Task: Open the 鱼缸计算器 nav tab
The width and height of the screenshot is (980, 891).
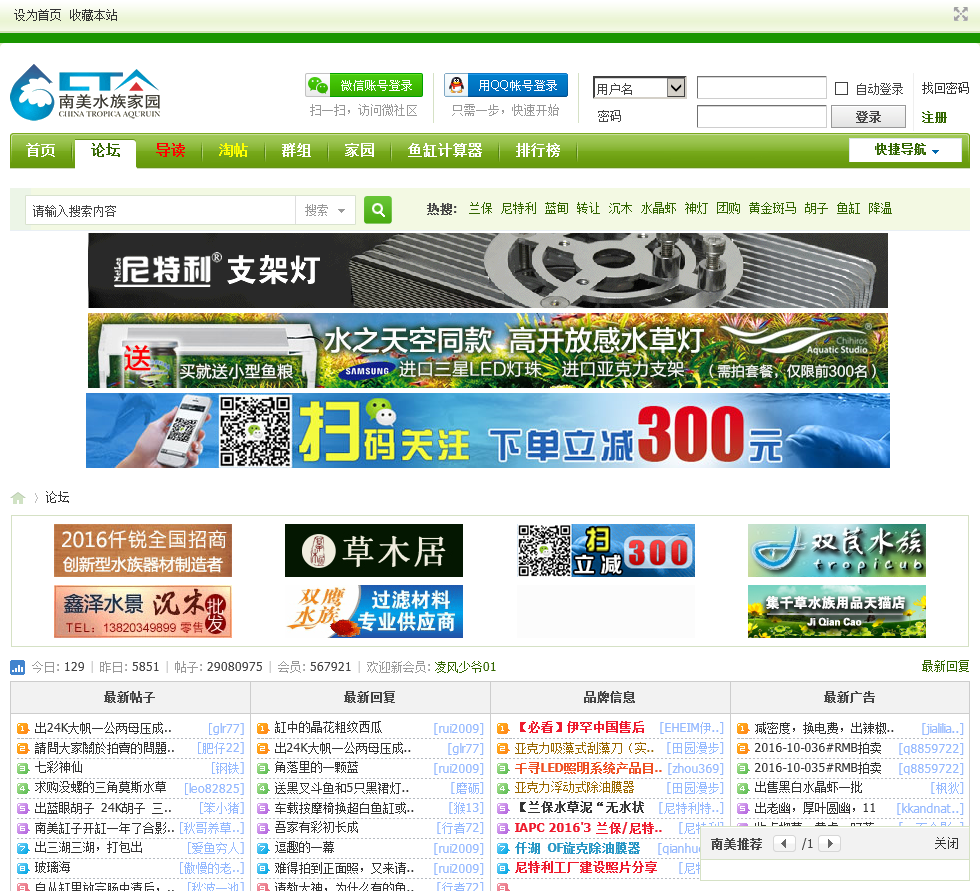Action: (x=445, y=151)
